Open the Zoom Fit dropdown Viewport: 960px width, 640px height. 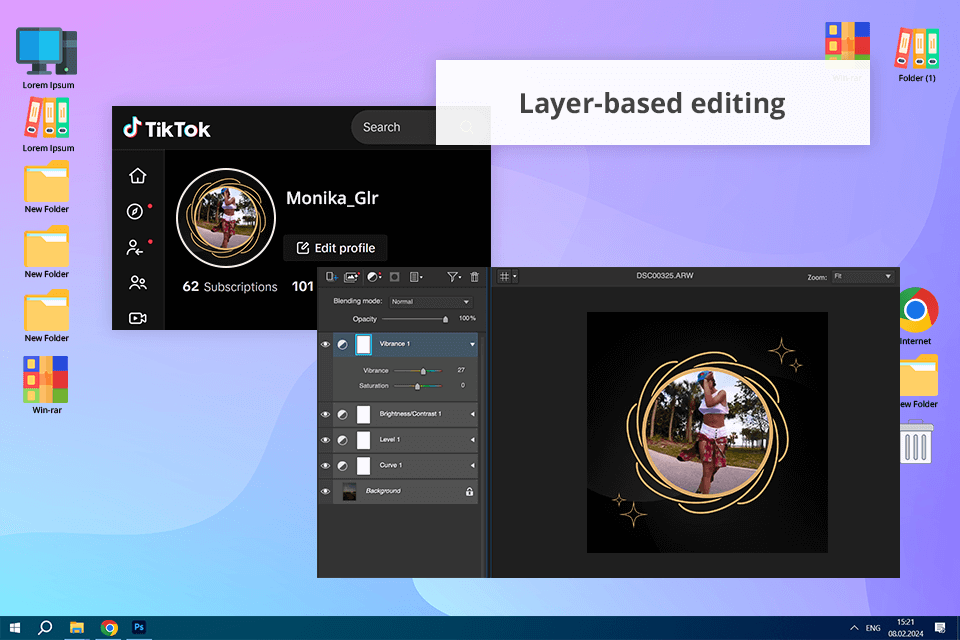[x=863, y=277]
